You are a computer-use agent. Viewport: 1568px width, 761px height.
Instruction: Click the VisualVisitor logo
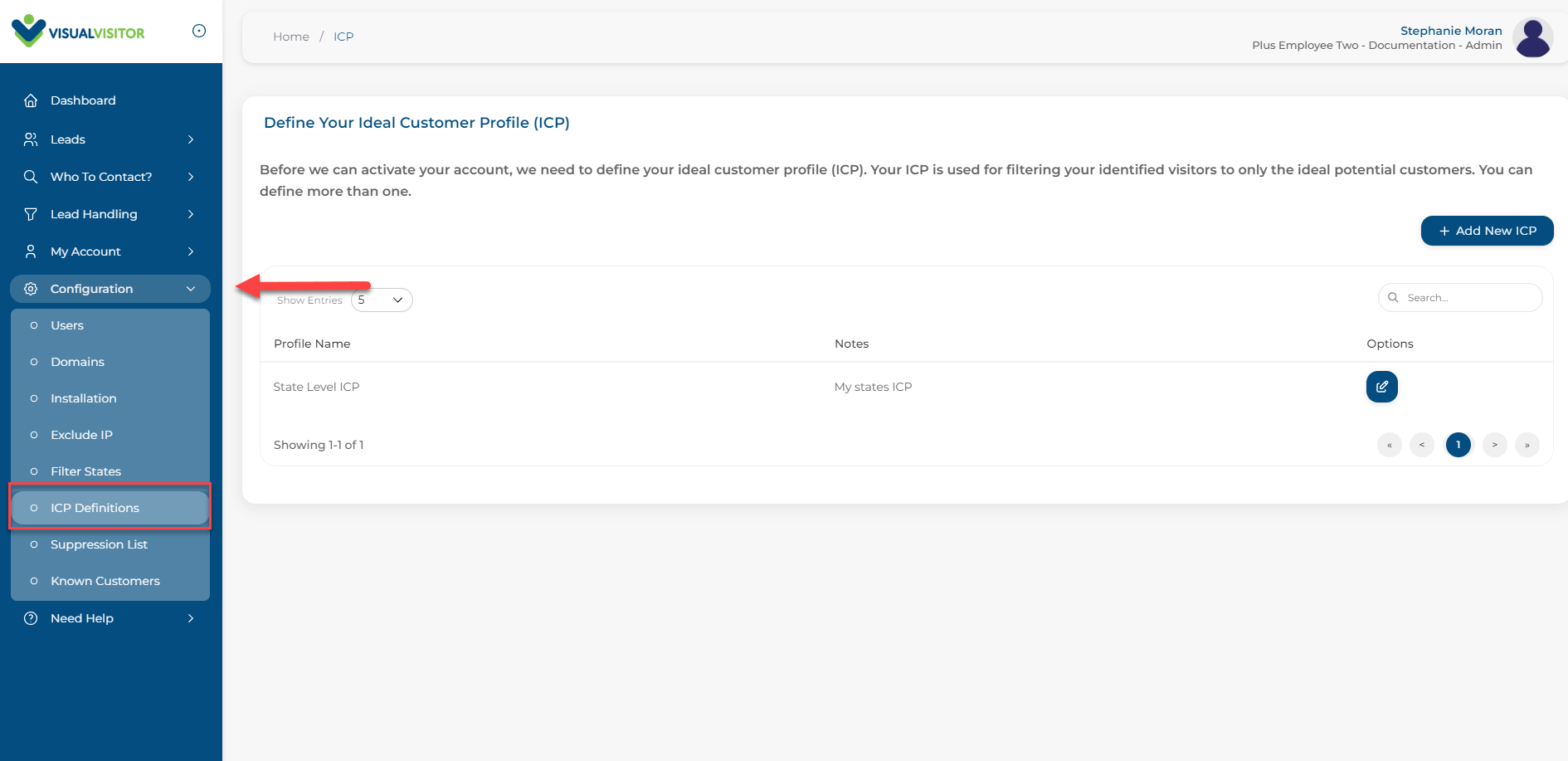click(78, 32)
